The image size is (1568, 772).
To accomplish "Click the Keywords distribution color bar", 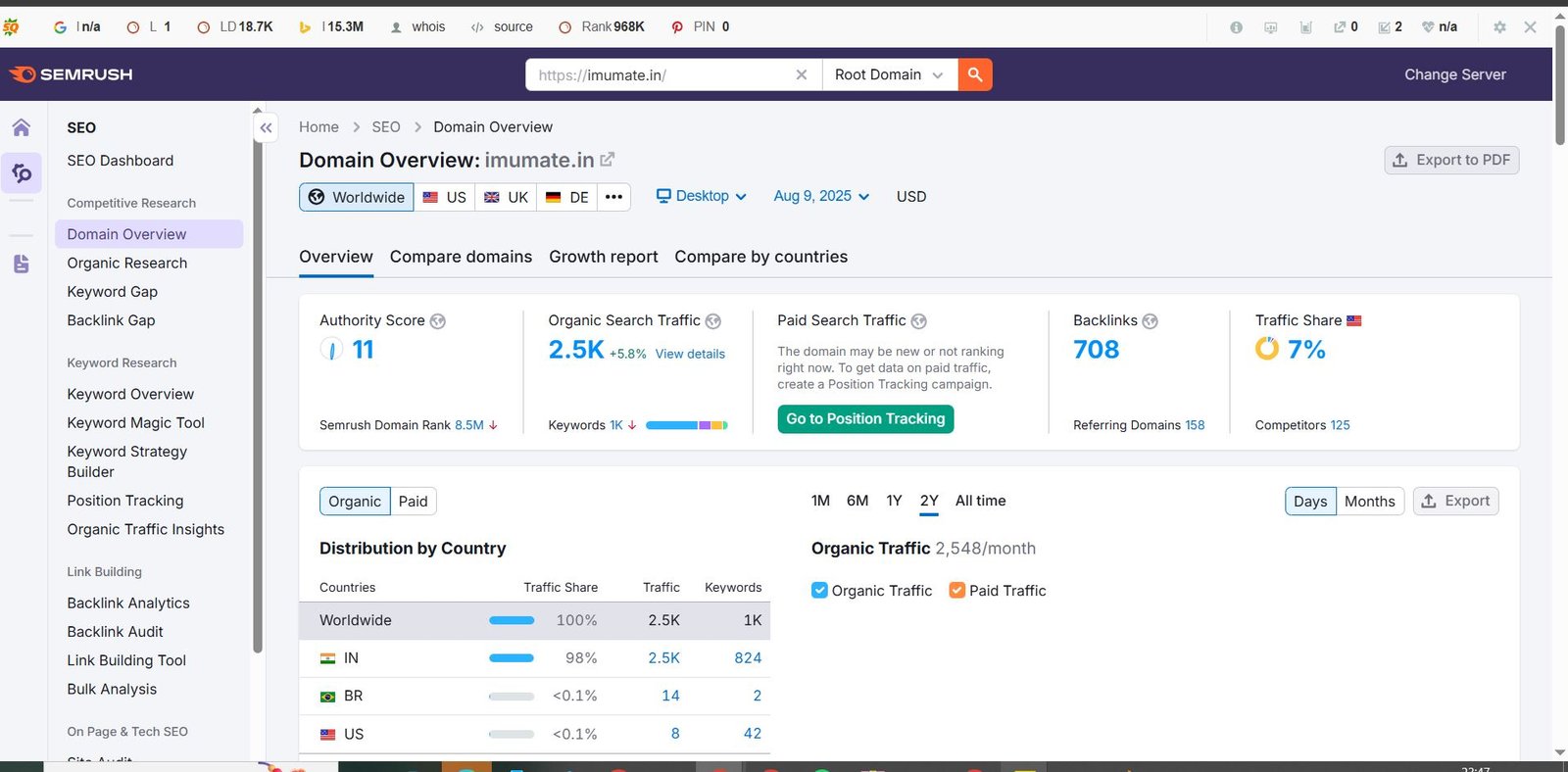I will [687, 425].
